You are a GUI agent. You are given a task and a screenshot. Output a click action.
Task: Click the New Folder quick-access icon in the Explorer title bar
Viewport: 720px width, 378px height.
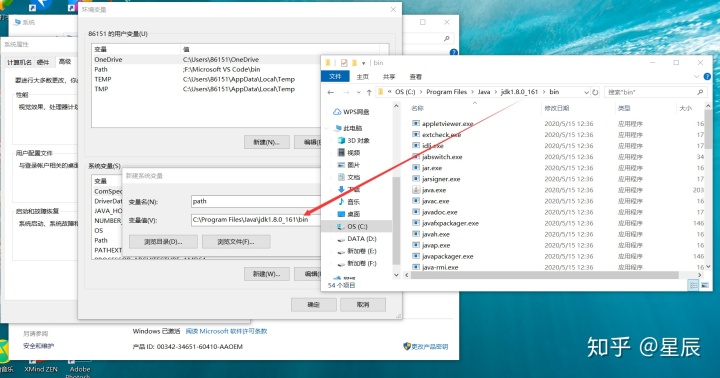(354, 63)
